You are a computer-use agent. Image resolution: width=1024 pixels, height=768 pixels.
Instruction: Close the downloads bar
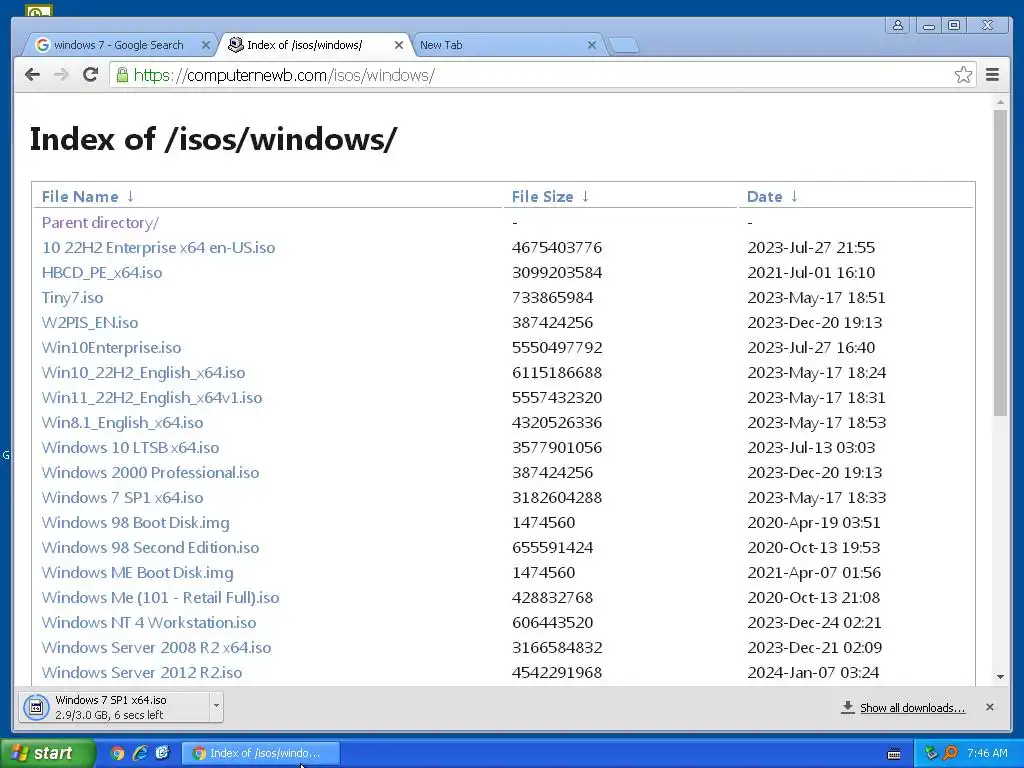point(989,707)
